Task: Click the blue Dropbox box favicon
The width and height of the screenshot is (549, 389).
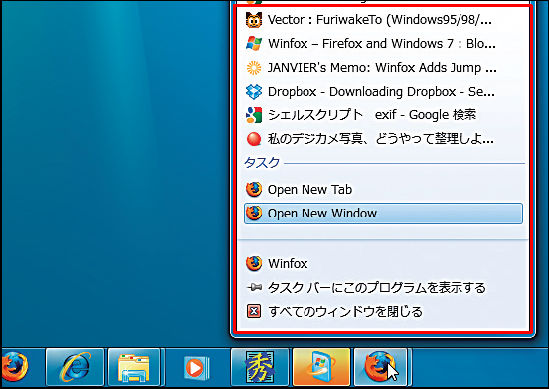Action: tap(254, 92)
